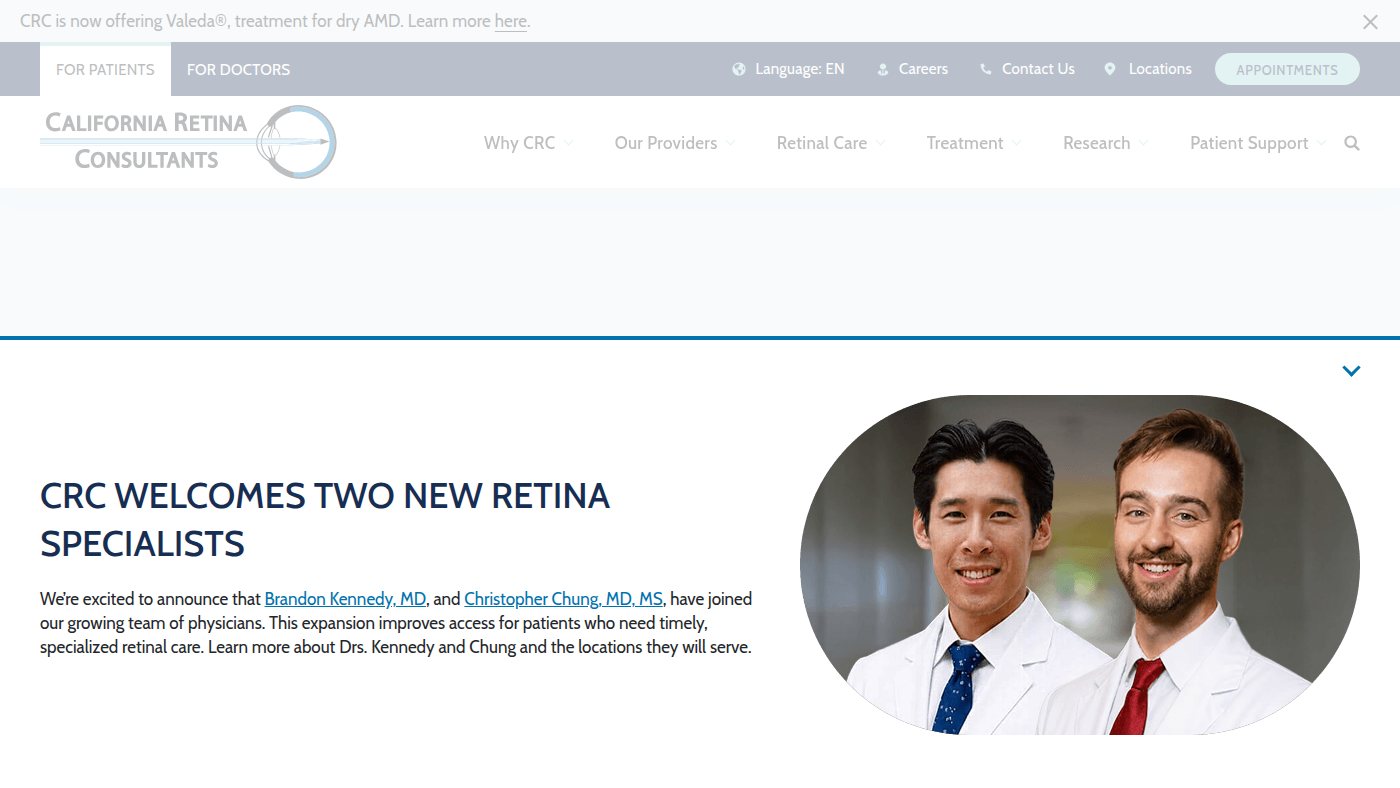
Task: Click the California Retina Consultants logo
Action: pos(188,142)
